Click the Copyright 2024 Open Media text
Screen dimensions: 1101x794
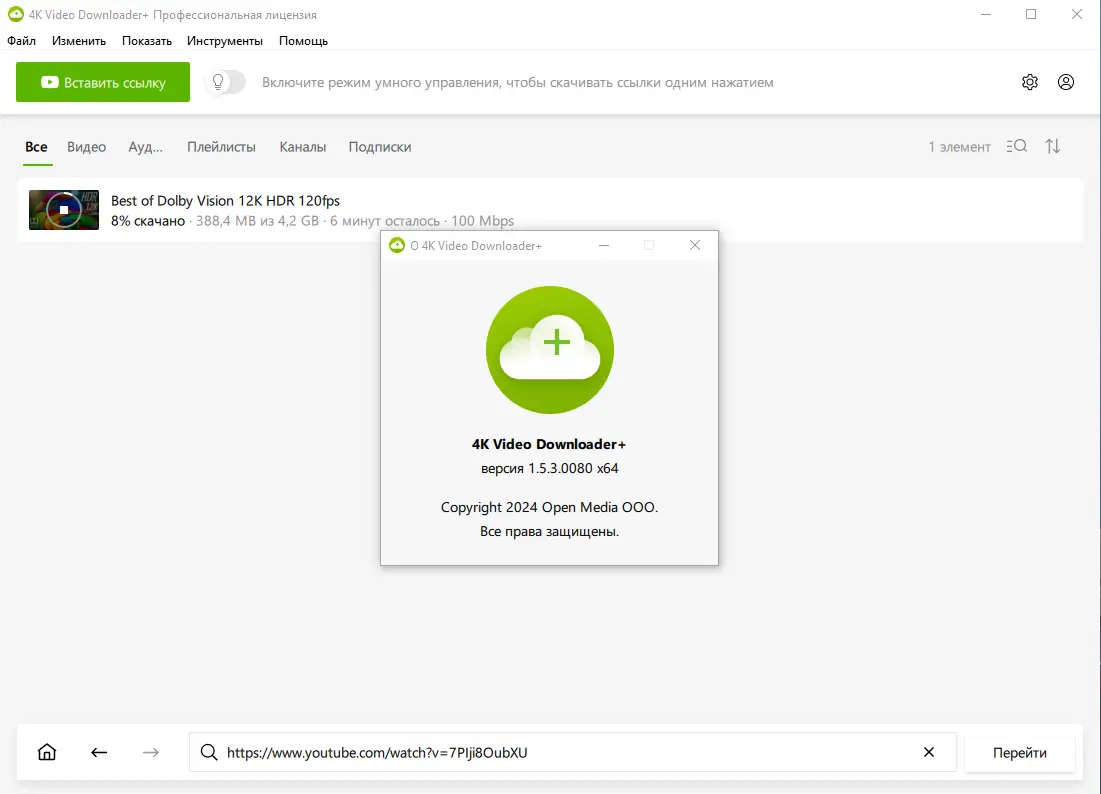(x=549, y=508)
